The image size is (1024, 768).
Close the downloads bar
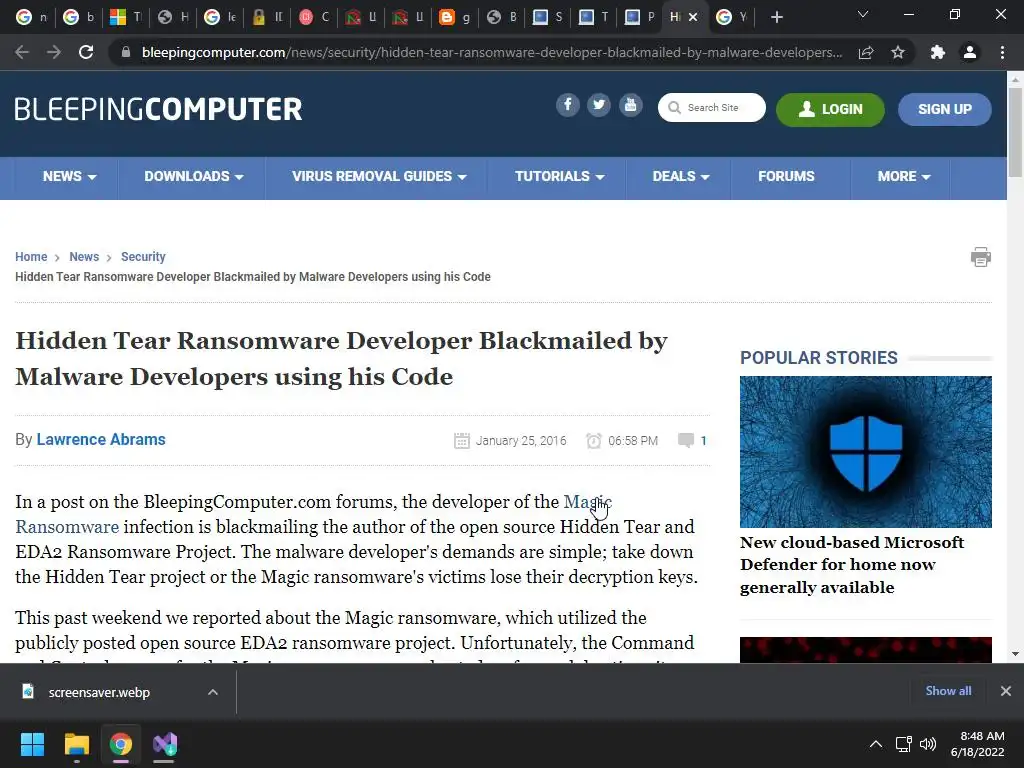point(1006,691)
